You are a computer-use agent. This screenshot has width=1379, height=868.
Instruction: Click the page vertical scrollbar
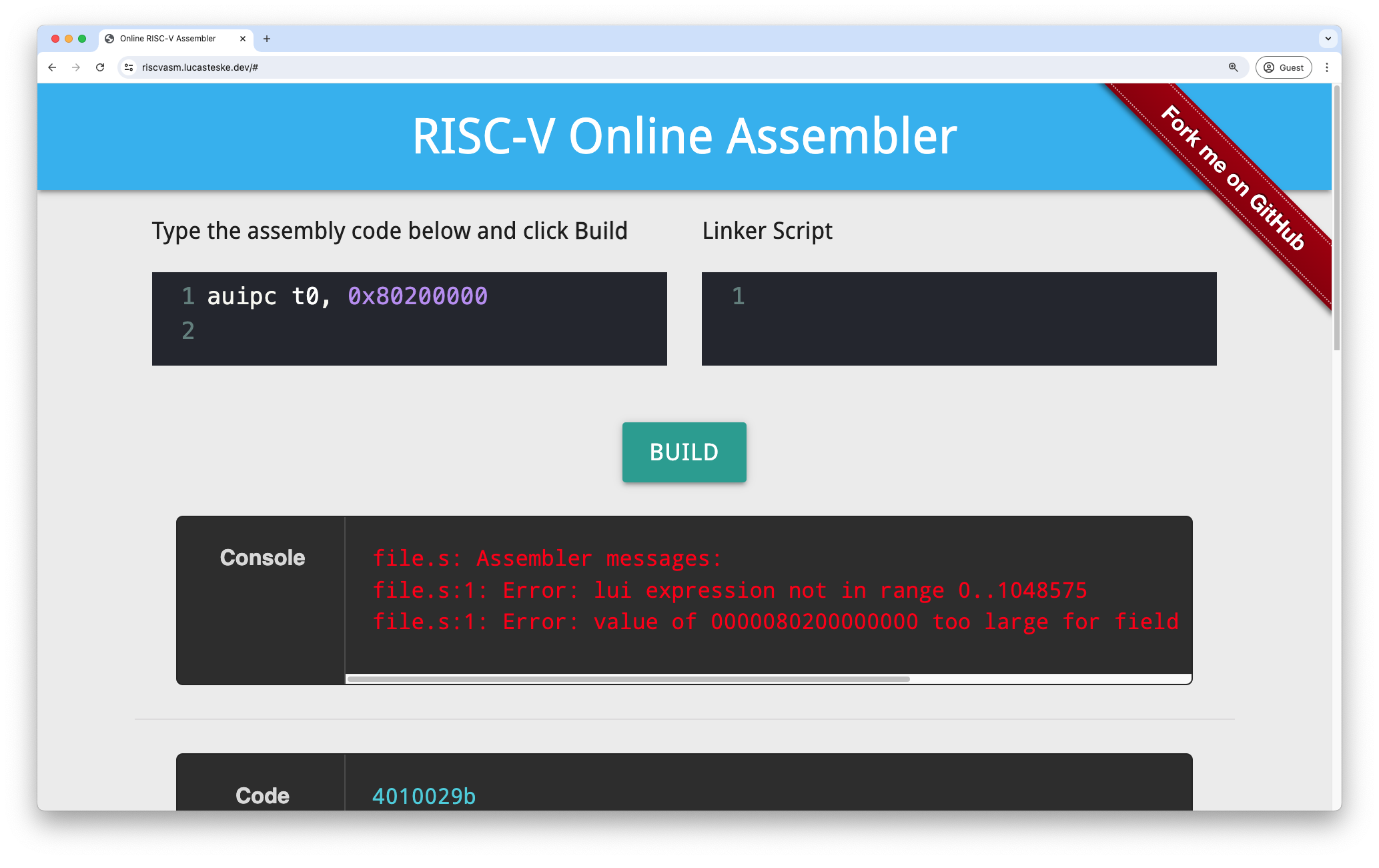click(x=1336, y=217)
